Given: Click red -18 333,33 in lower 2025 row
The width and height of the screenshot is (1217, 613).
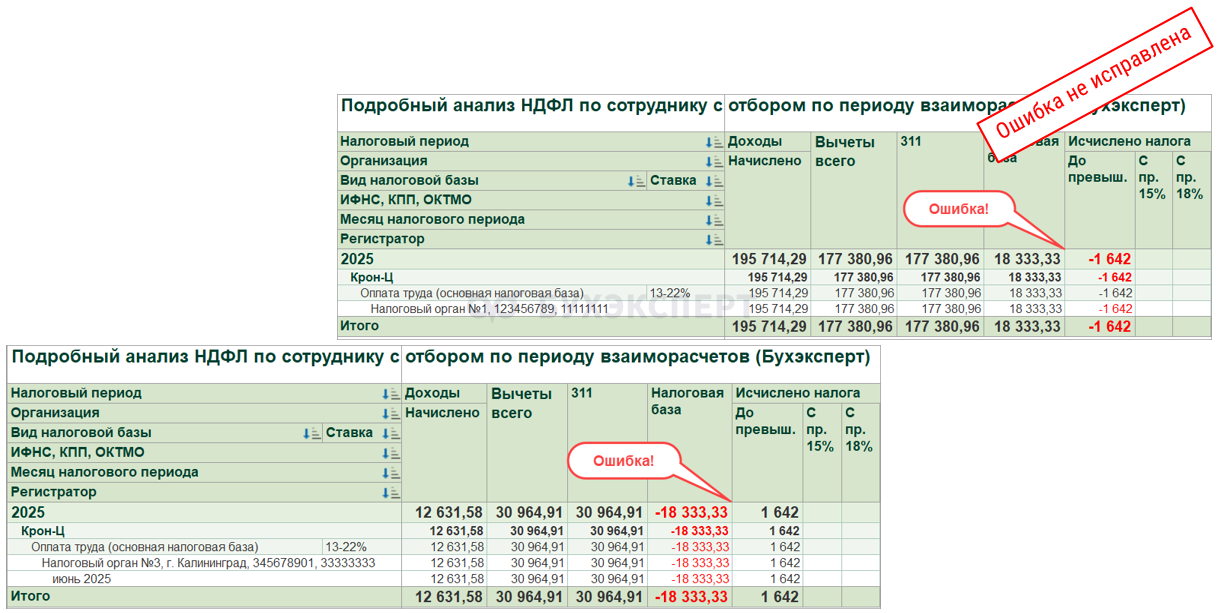Looking at the screenshot, I should coord(691,513).
